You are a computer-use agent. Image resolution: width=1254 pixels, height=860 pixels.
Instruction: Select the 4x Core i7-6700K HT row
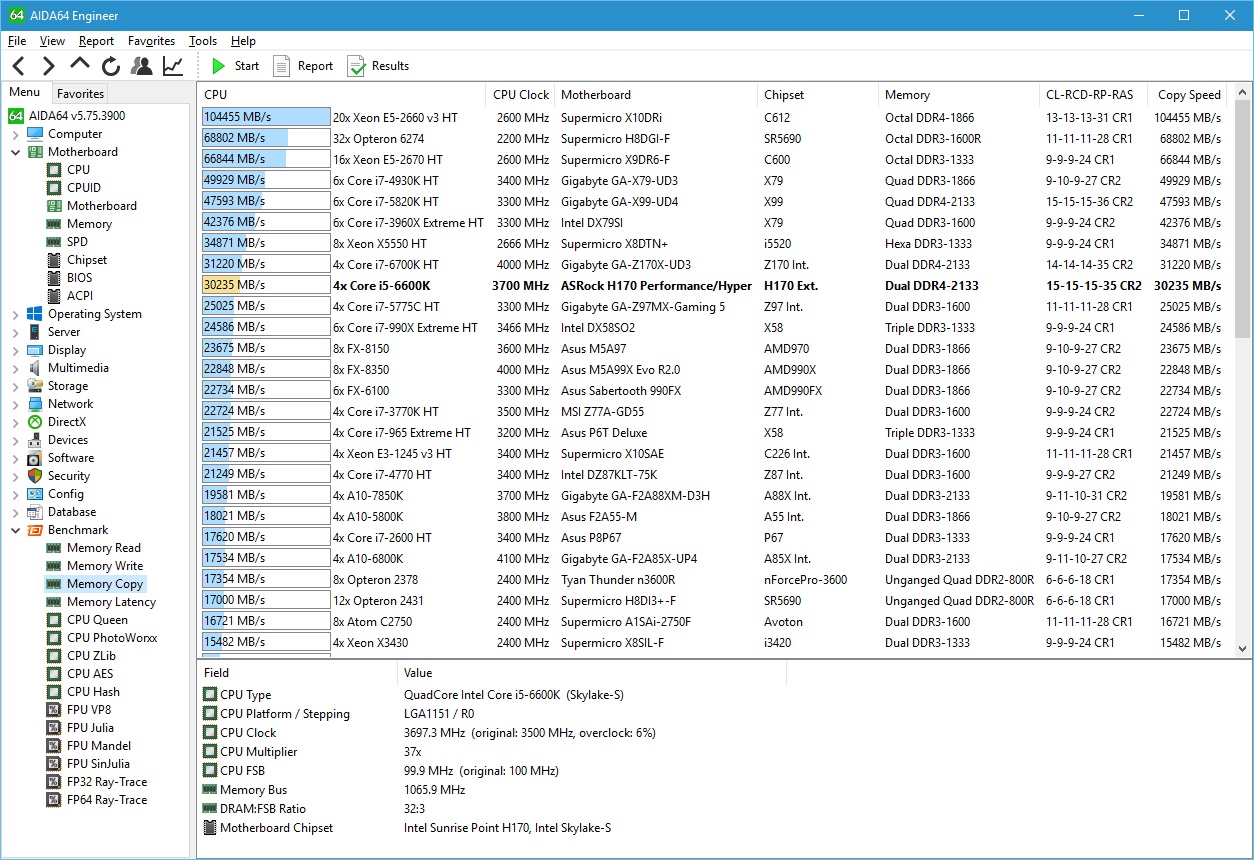point(715,264)
